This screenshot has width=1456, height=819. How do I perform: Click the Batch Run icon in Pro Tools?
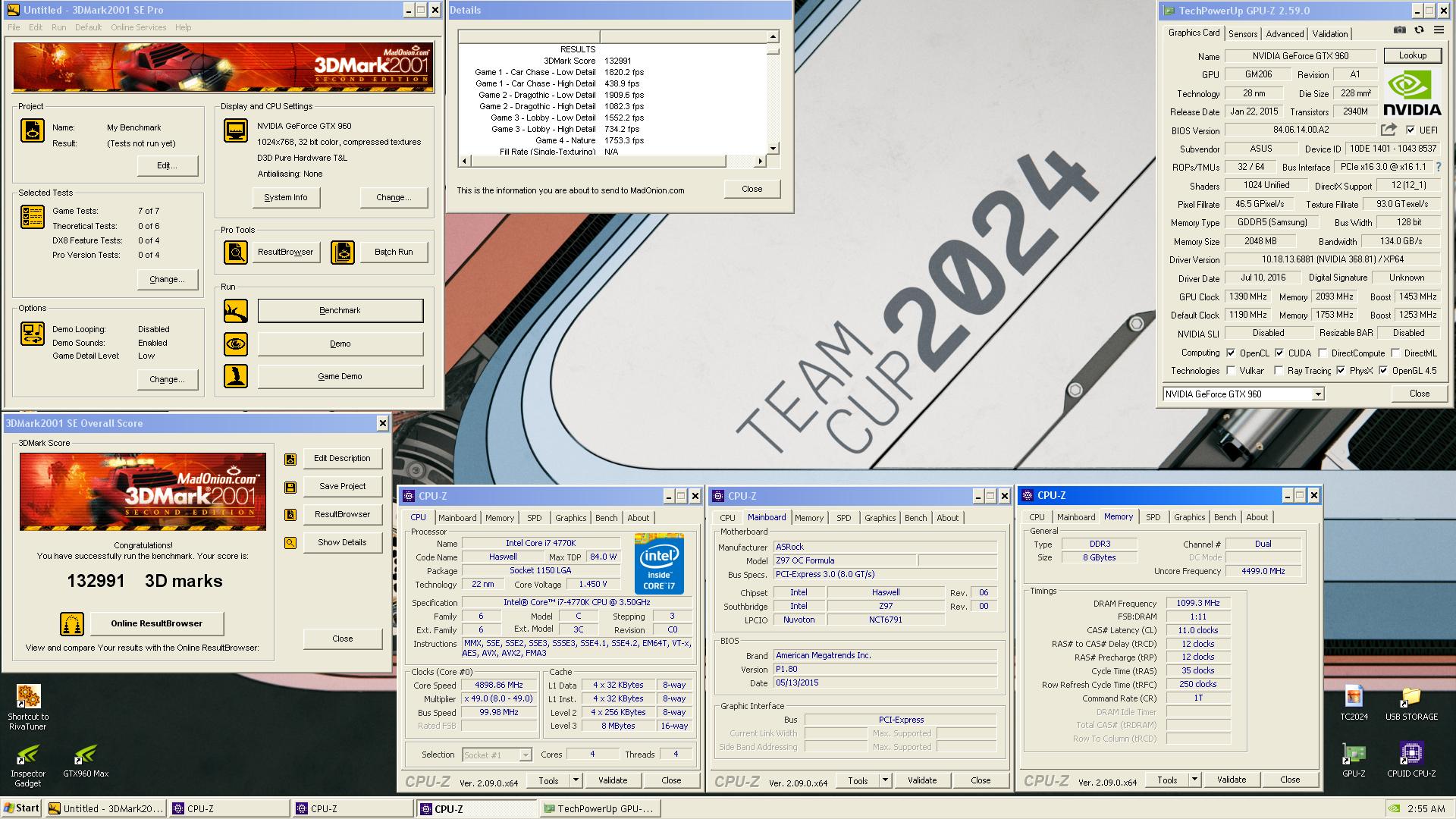pyautogui.click(x=343, y=252)
